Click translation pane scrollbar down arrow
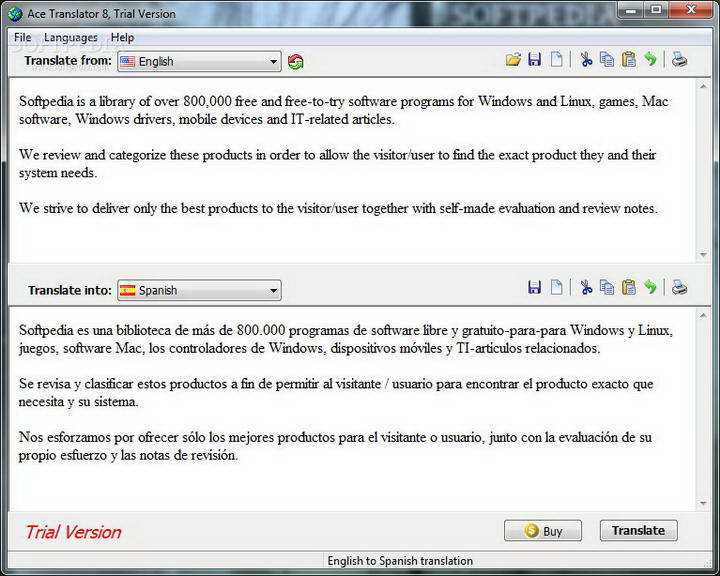Viewport: 720px width, 576px height. pyautogui.click(x=703, y=503)
